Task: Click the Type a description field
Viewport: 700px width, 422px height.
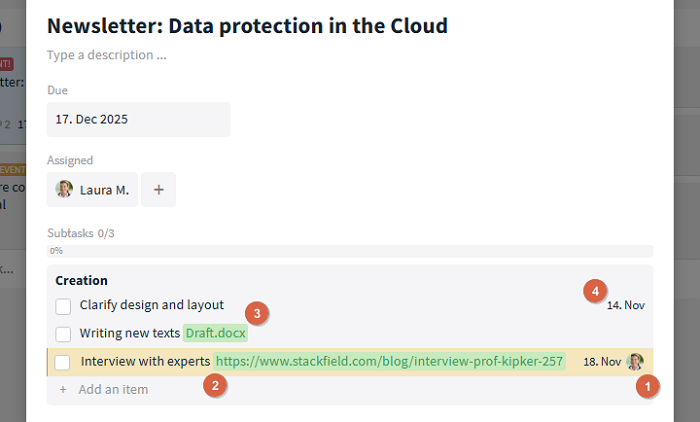Action: pos(107,55)
